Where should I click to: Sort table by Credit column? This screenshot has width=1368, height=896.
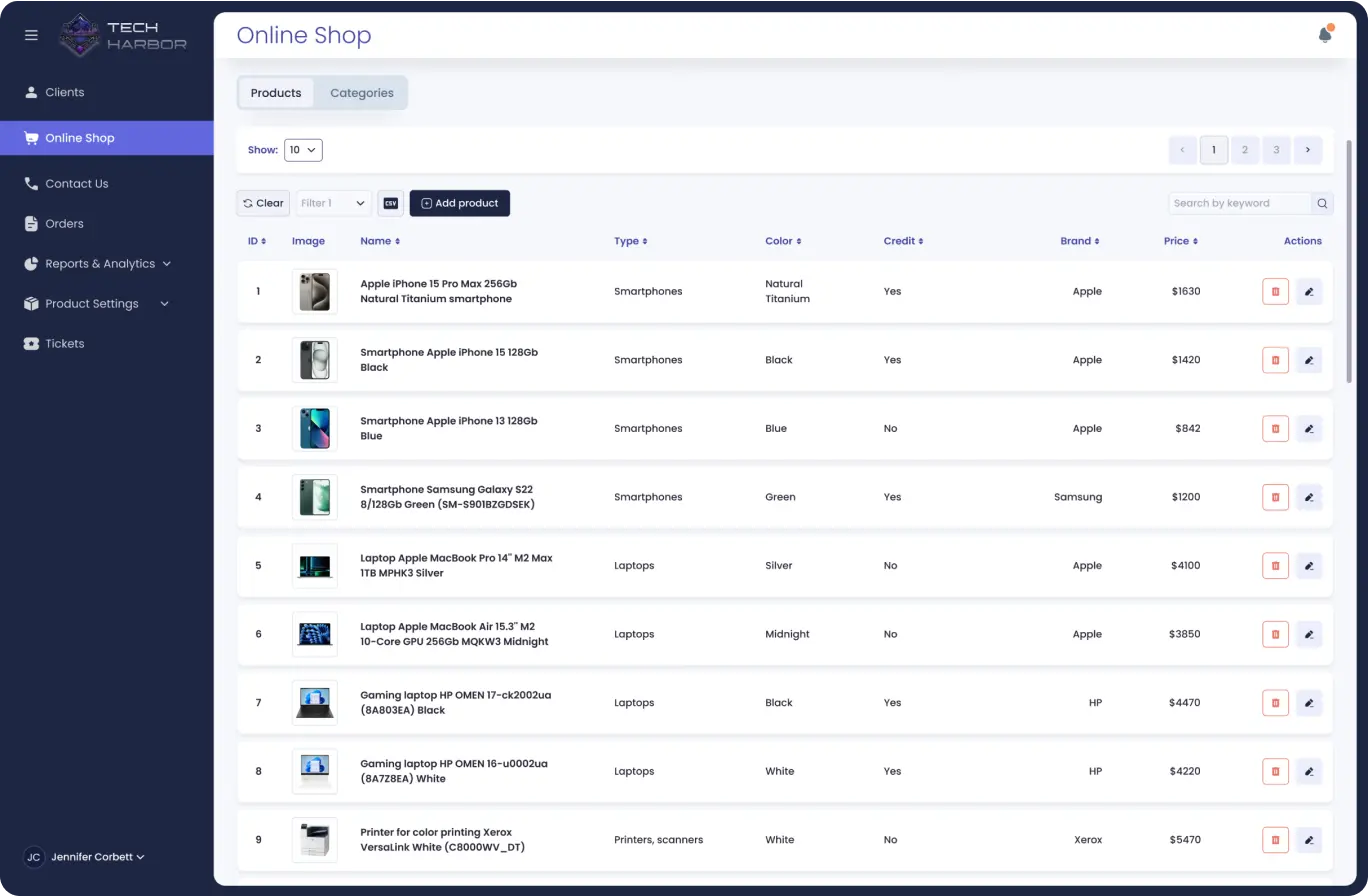click(903, 241)
